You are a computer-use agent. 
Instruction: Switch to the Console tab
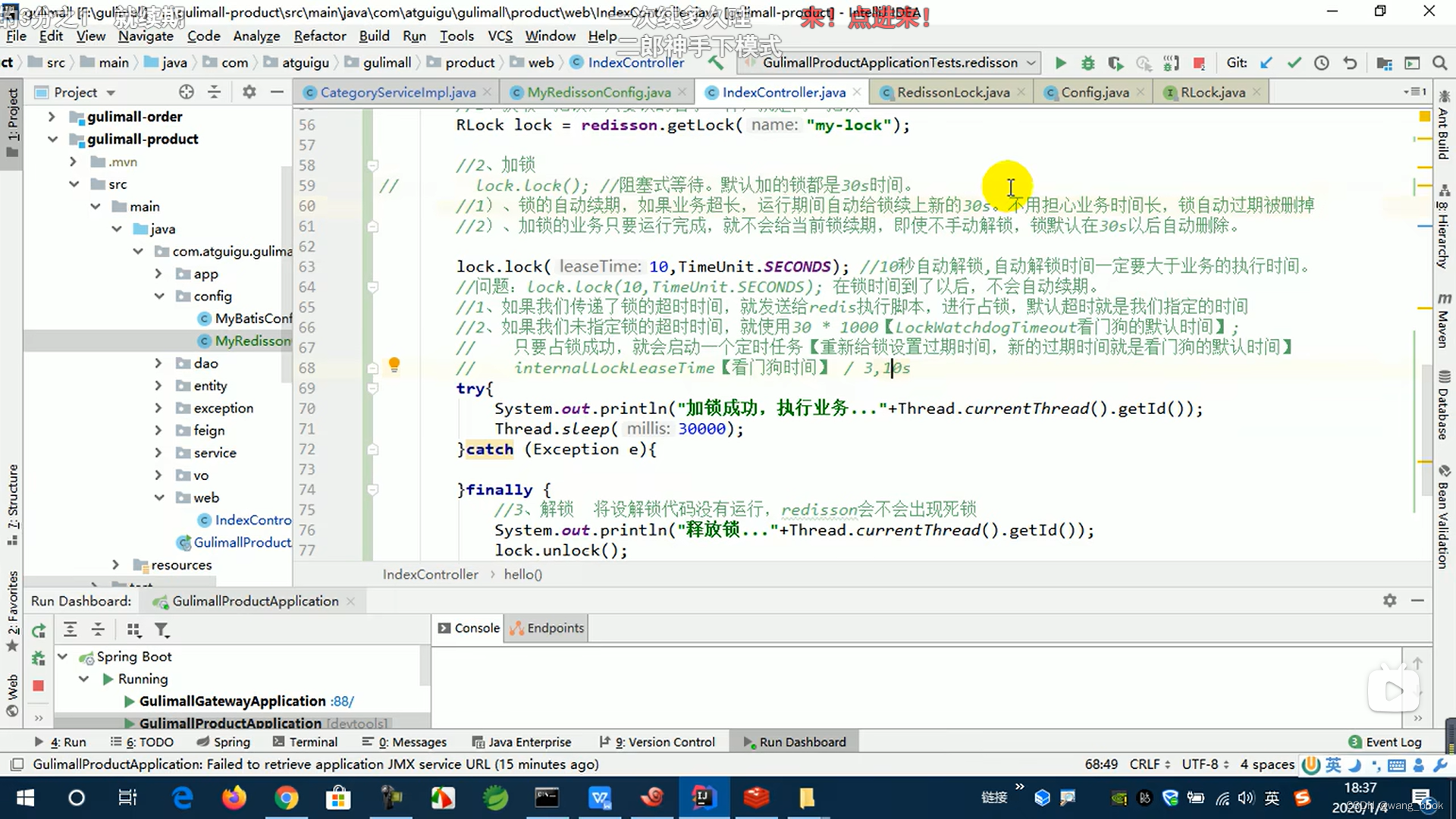coord(476,628)
